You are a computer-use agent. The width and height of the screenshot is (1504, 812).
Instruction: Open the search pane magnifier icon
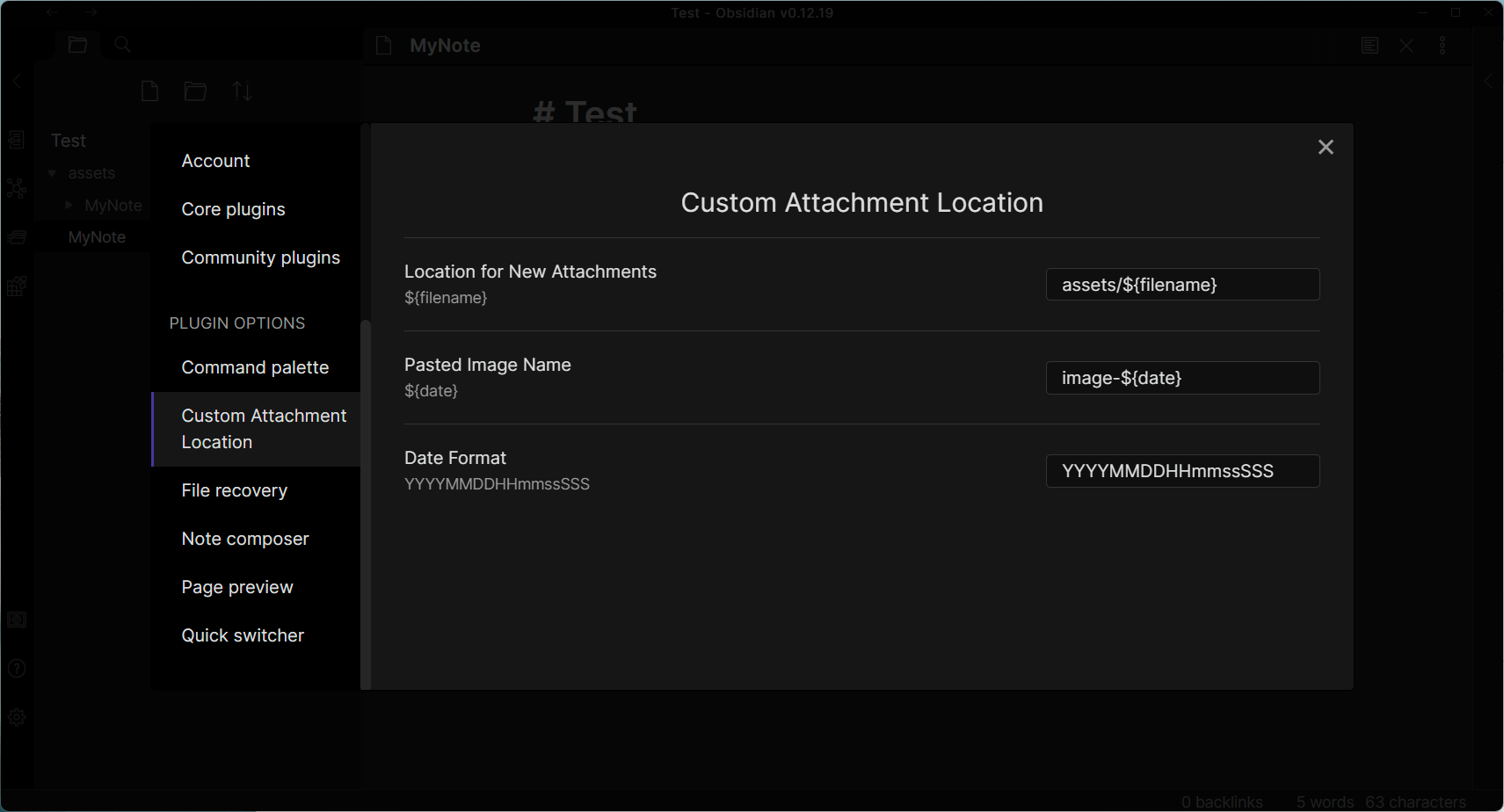123,45
